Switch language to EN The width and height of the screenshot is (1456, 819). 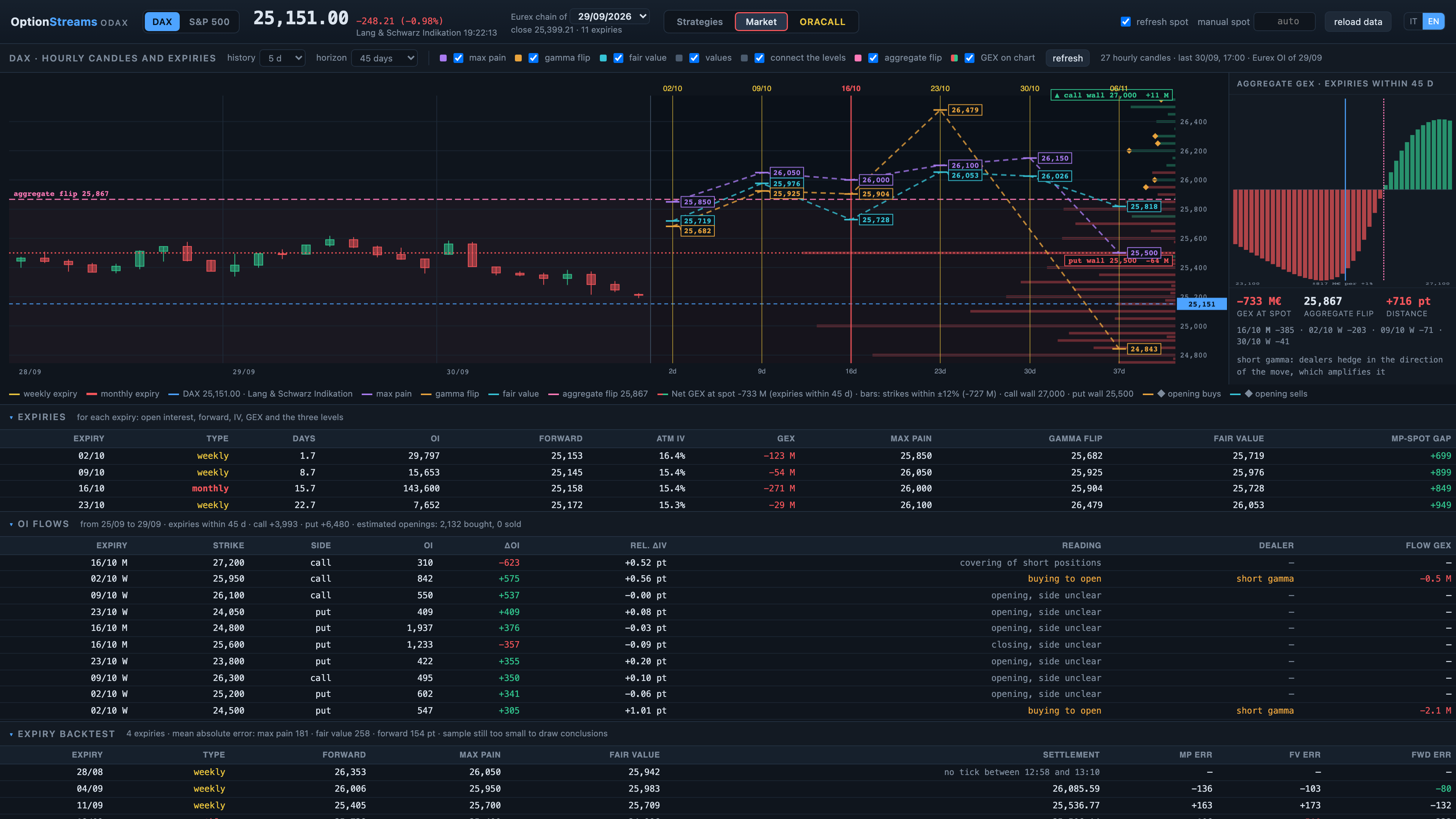coord(1433,22)
